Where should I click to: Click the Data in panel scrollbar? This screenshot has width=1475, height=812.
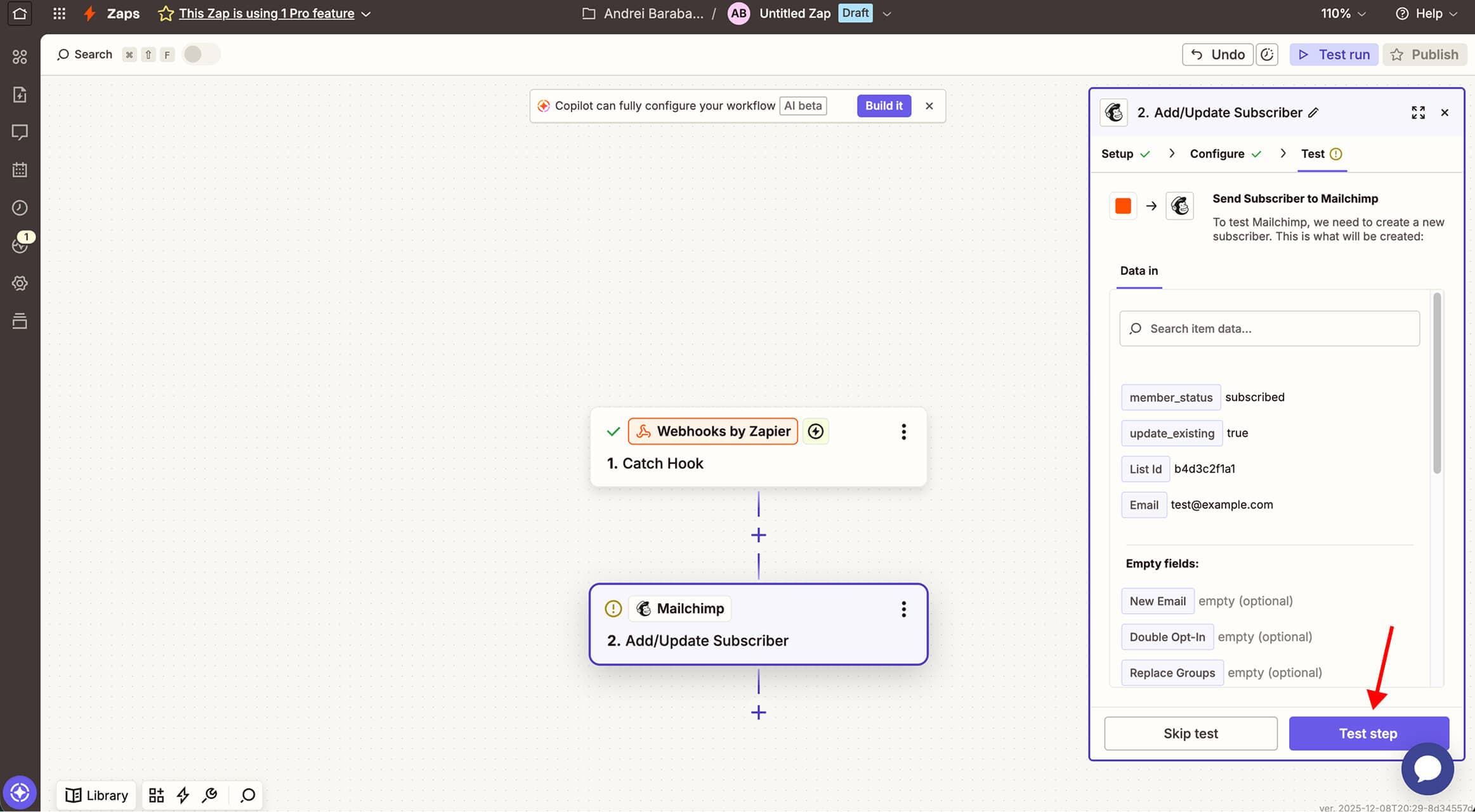1437,383
